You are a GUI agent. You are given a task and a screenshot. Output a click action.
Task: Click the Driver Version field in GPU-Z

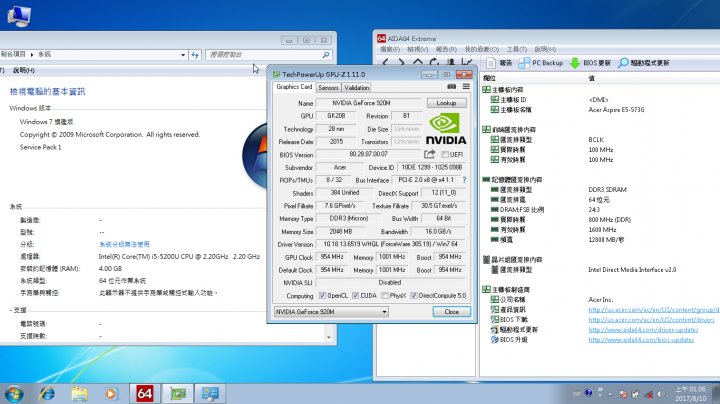point(390,244)
